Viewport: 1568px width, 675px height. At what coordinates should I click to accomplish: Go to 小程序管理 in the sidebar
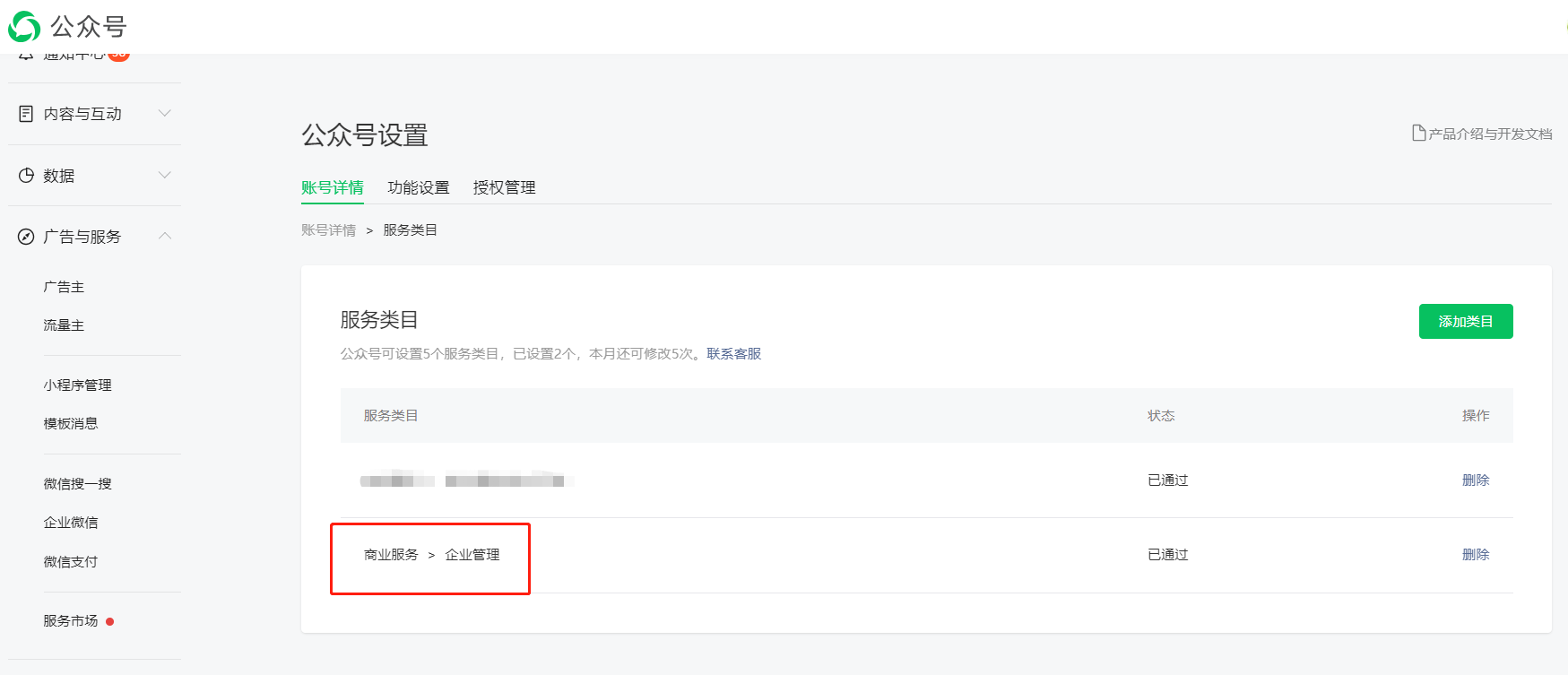pos(78,385)
